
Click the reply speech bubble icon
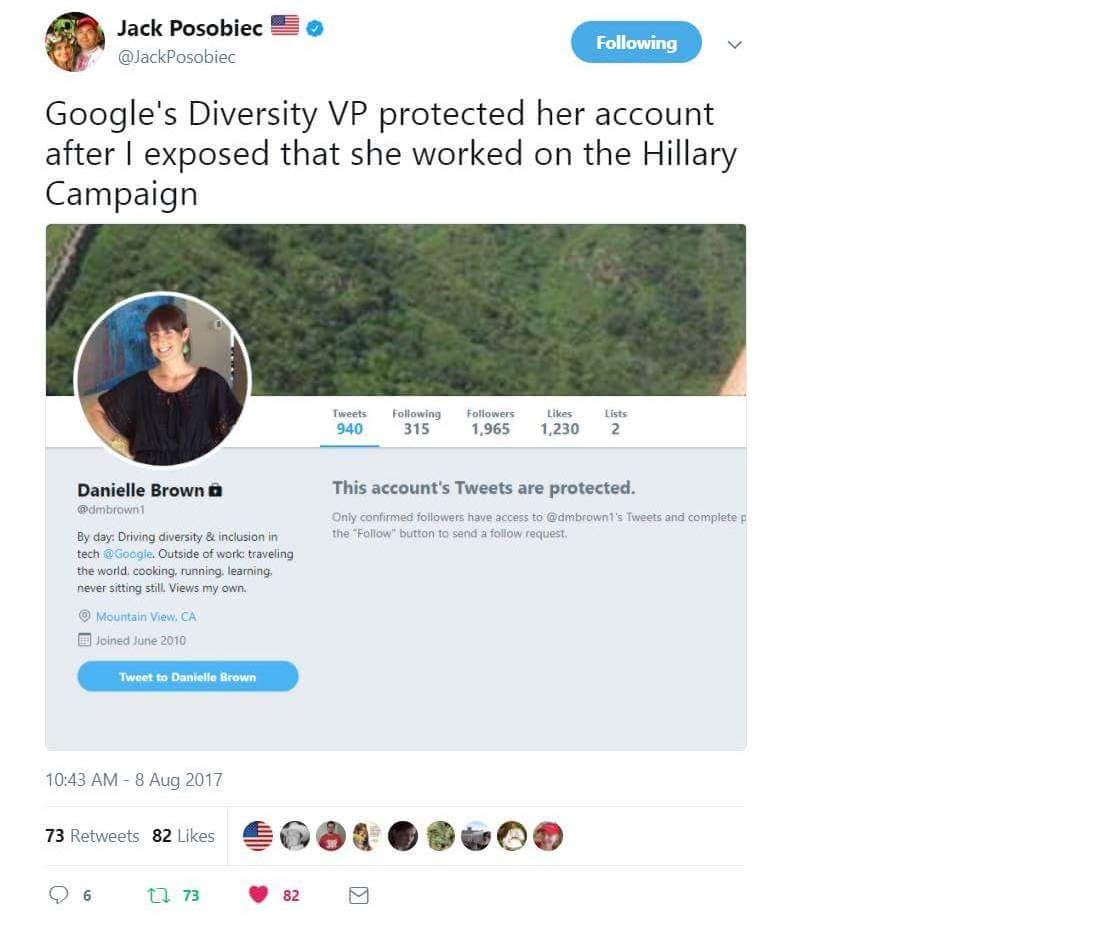(x=58, y=894)
